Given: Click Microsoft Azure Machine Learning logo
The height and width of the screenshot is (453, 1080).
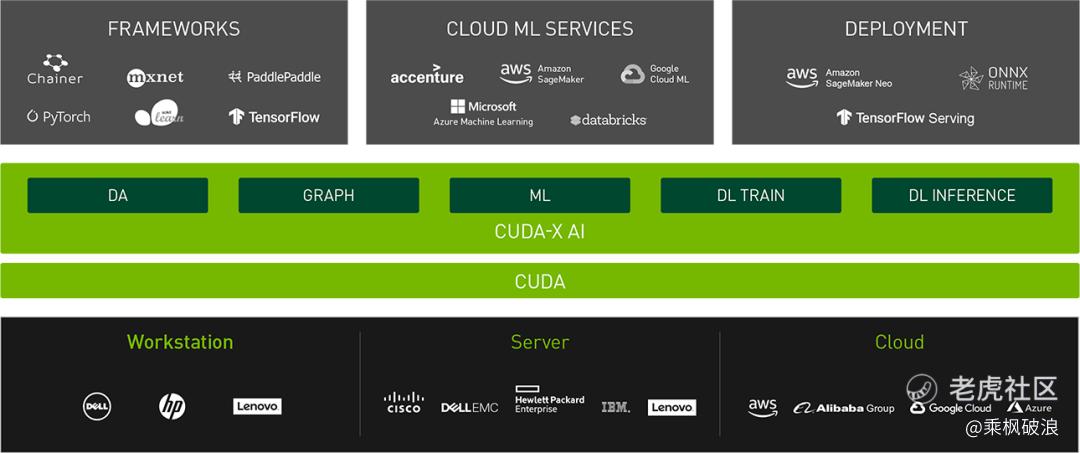Looking at the screenshot, I should [483, 113].
